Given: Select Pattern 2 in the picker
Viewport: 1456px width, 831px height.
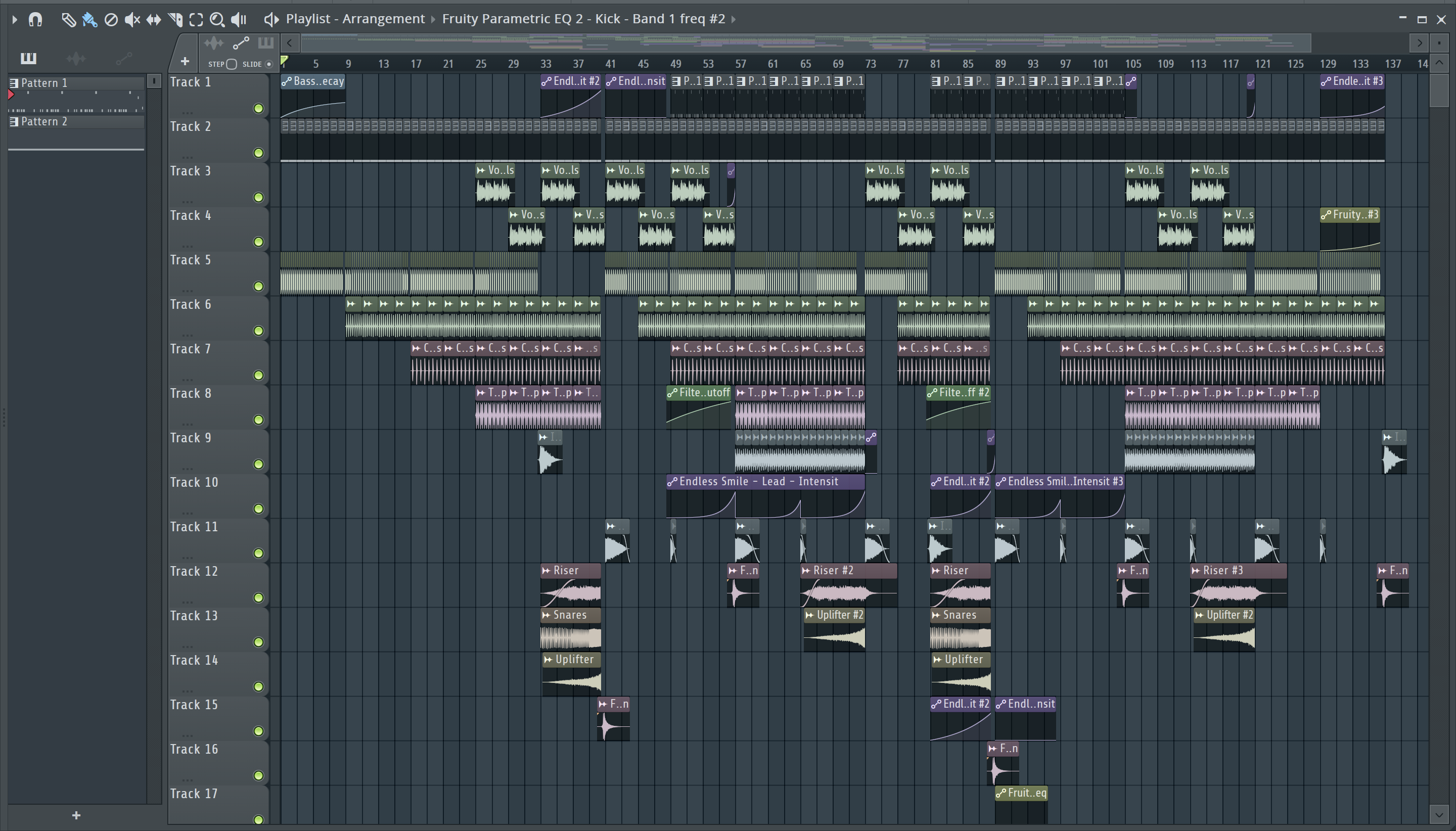Looking at the screenshot, I should [x=76, y=122].
